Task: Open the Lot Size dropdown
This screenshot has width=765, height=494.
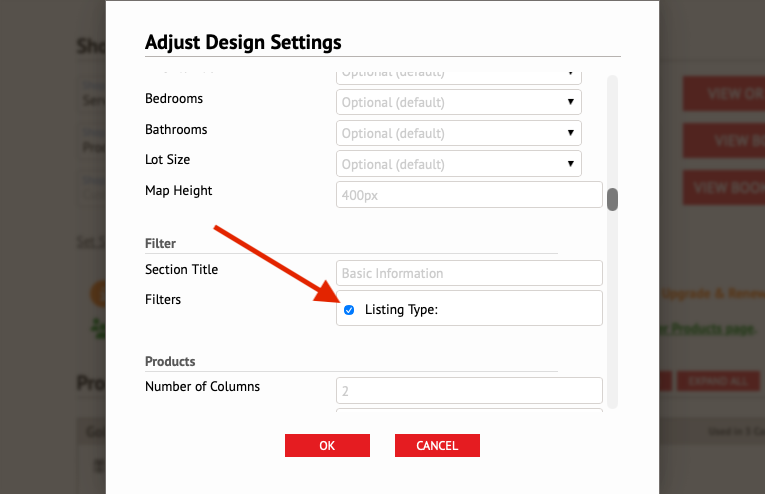Action: (x=459, y=164)
